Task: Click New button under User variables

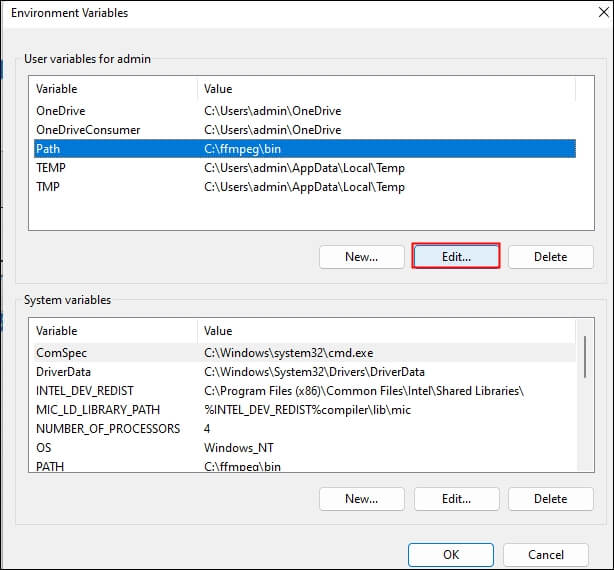Action: (x=361, y=256)
